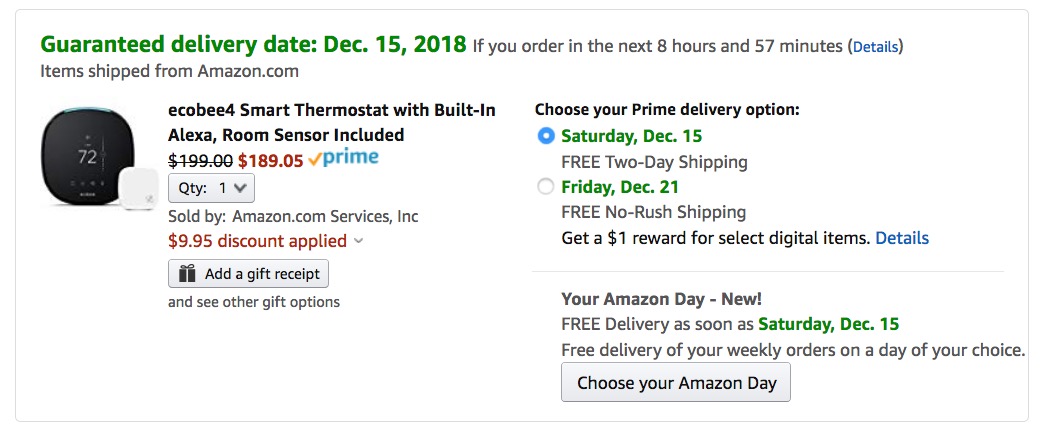This screenshot has width=1044, height=438.
Task: Click Your Amazon Day - New! heading
Action: [x=661, y=299]
